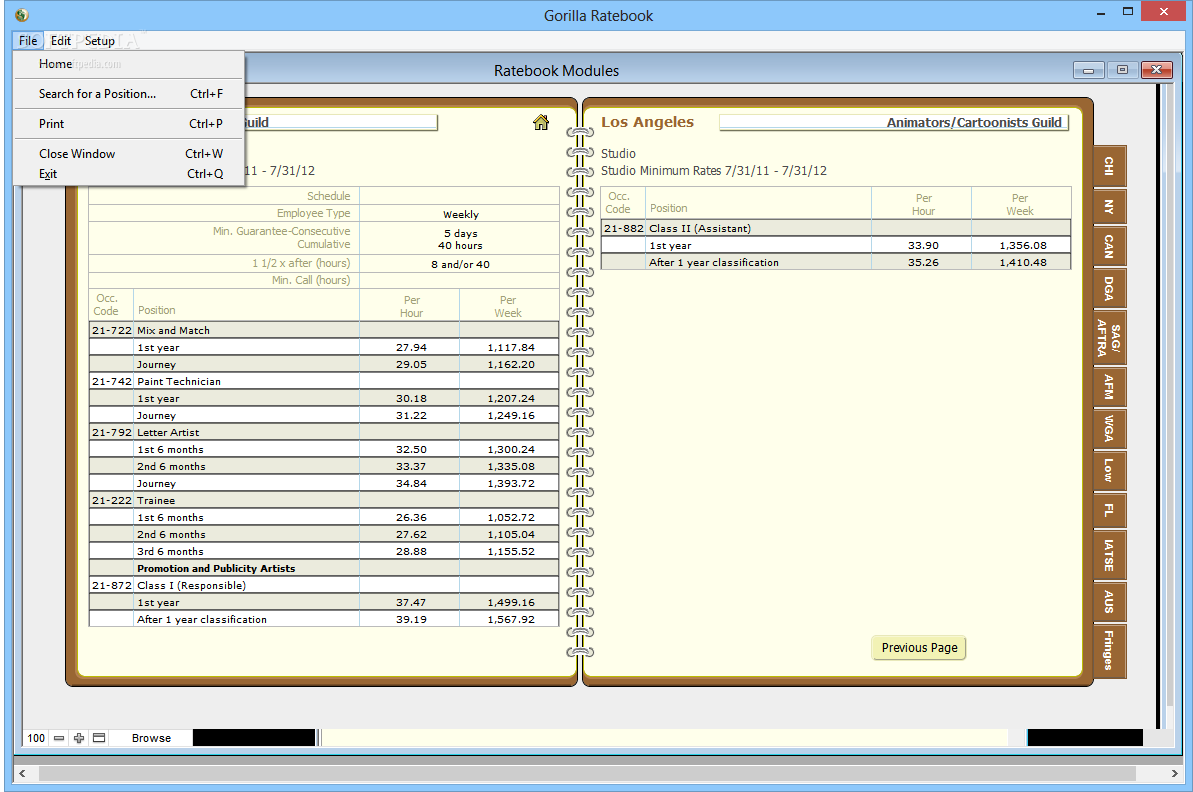Click the 1,393.72 per week value

coord(511,484)
